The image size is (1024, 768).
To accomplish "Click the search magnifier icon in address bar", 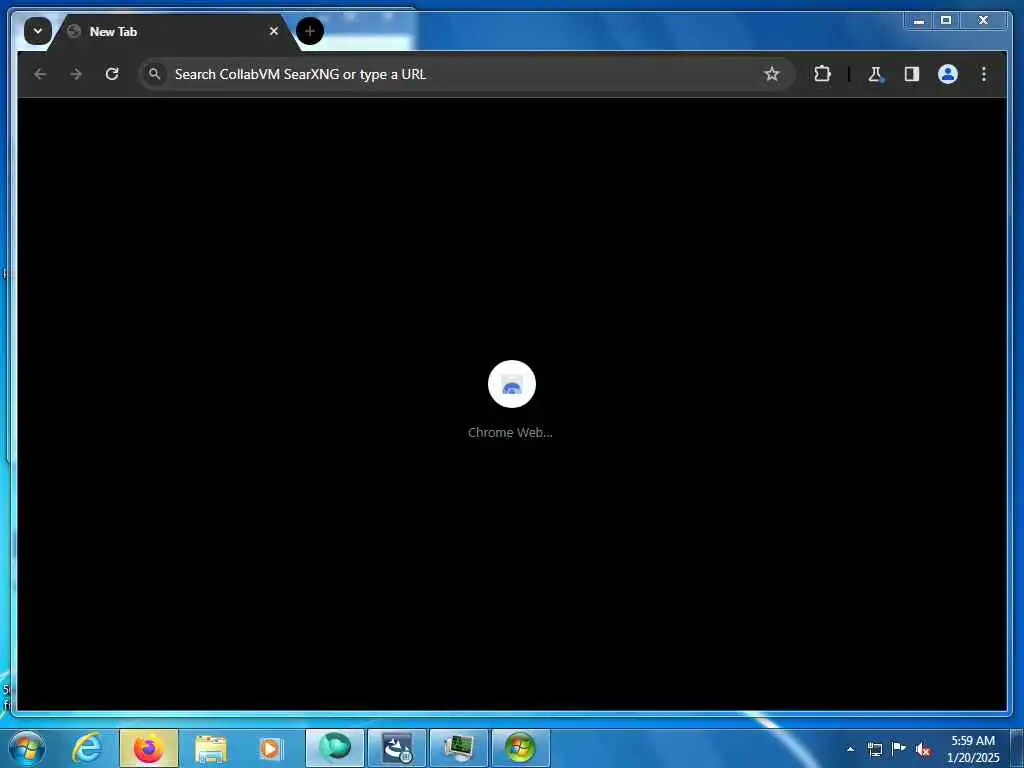I will click(154, 74).
